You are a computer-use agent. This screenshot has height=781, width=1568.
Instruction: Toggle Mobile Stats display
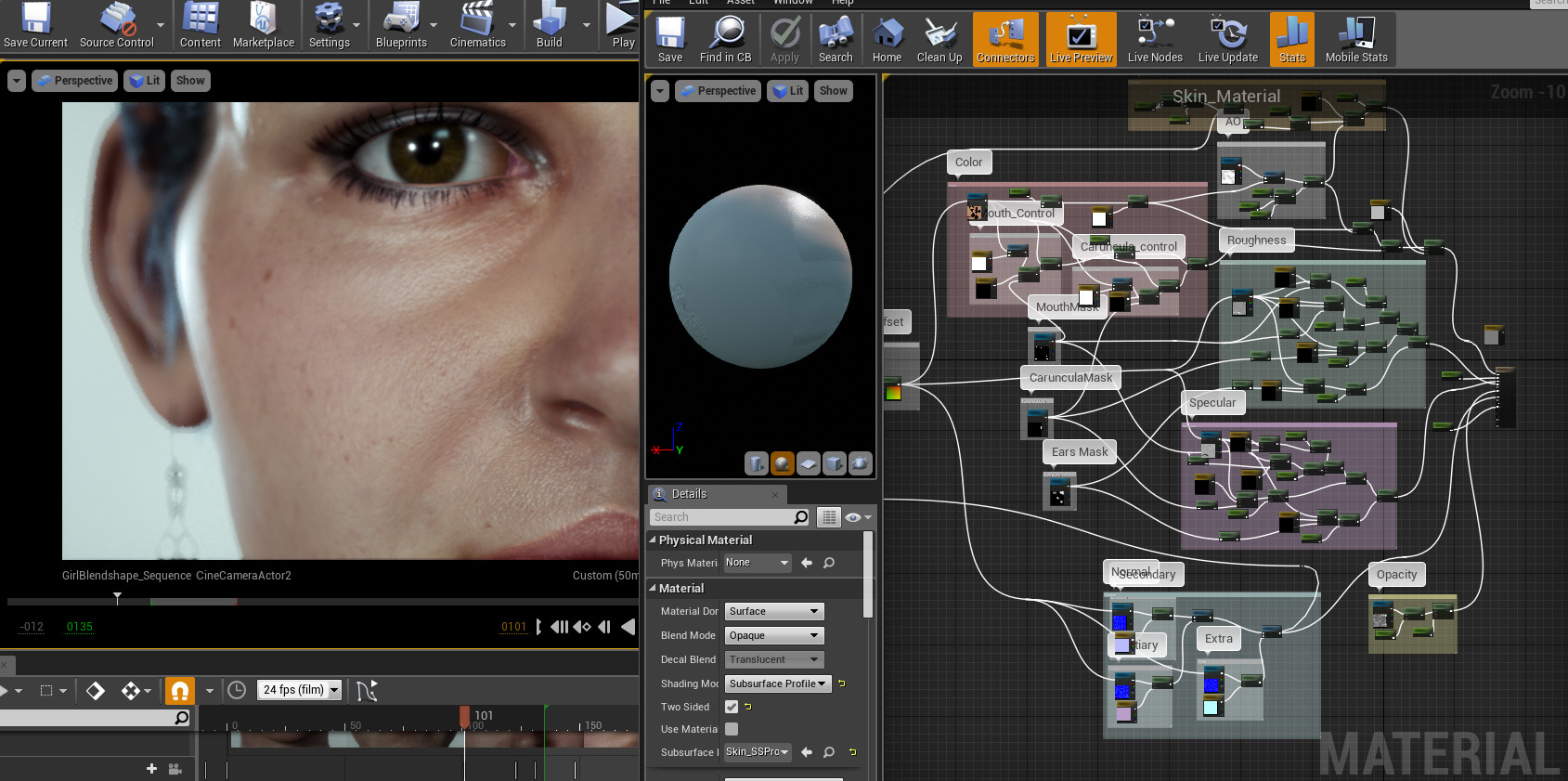coord(1356,40)
